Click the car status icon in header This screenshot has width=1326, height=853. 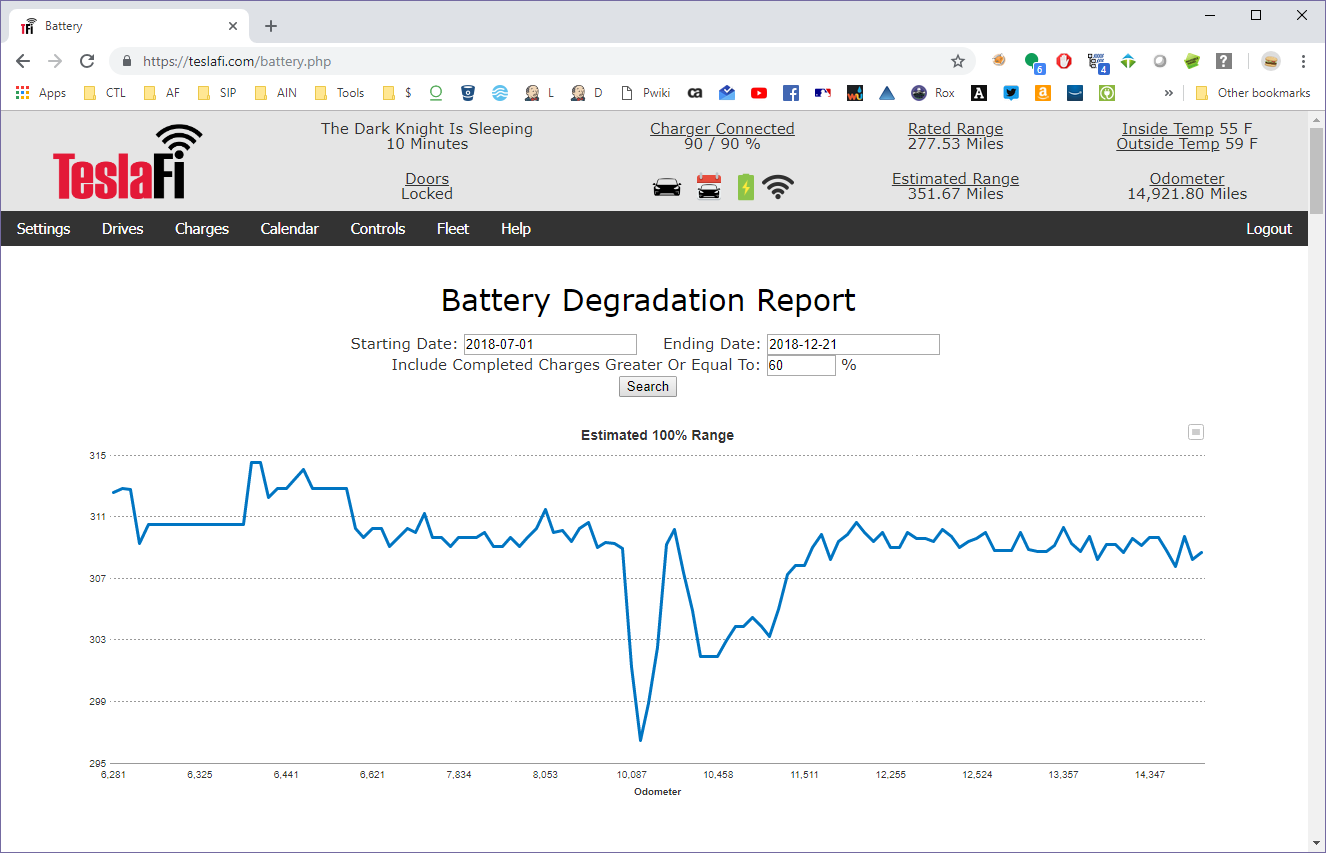[x=666, y=187]
